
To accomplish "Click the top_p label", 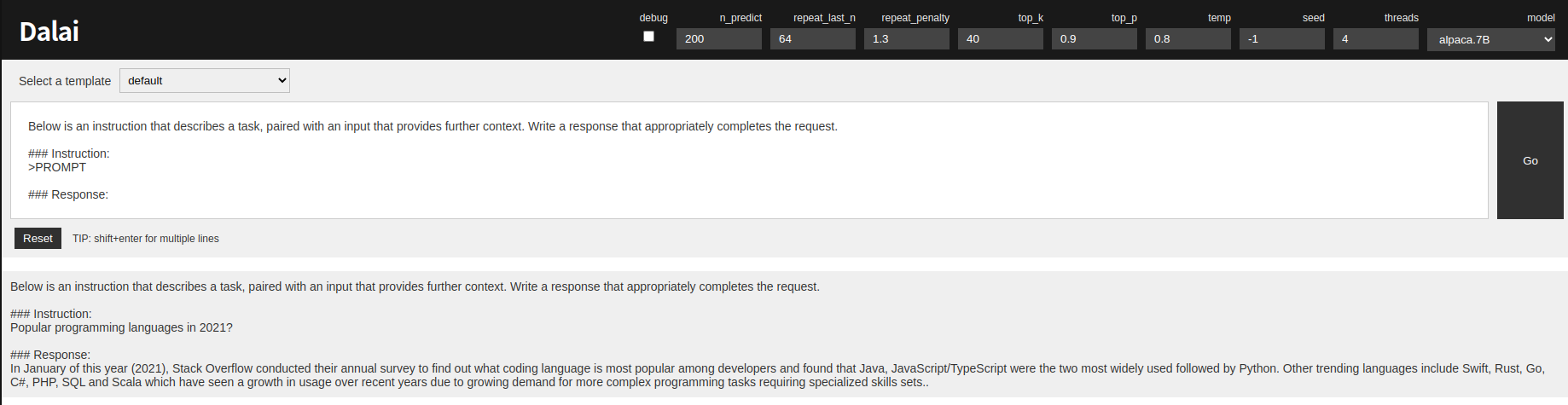I will 1124,18.
